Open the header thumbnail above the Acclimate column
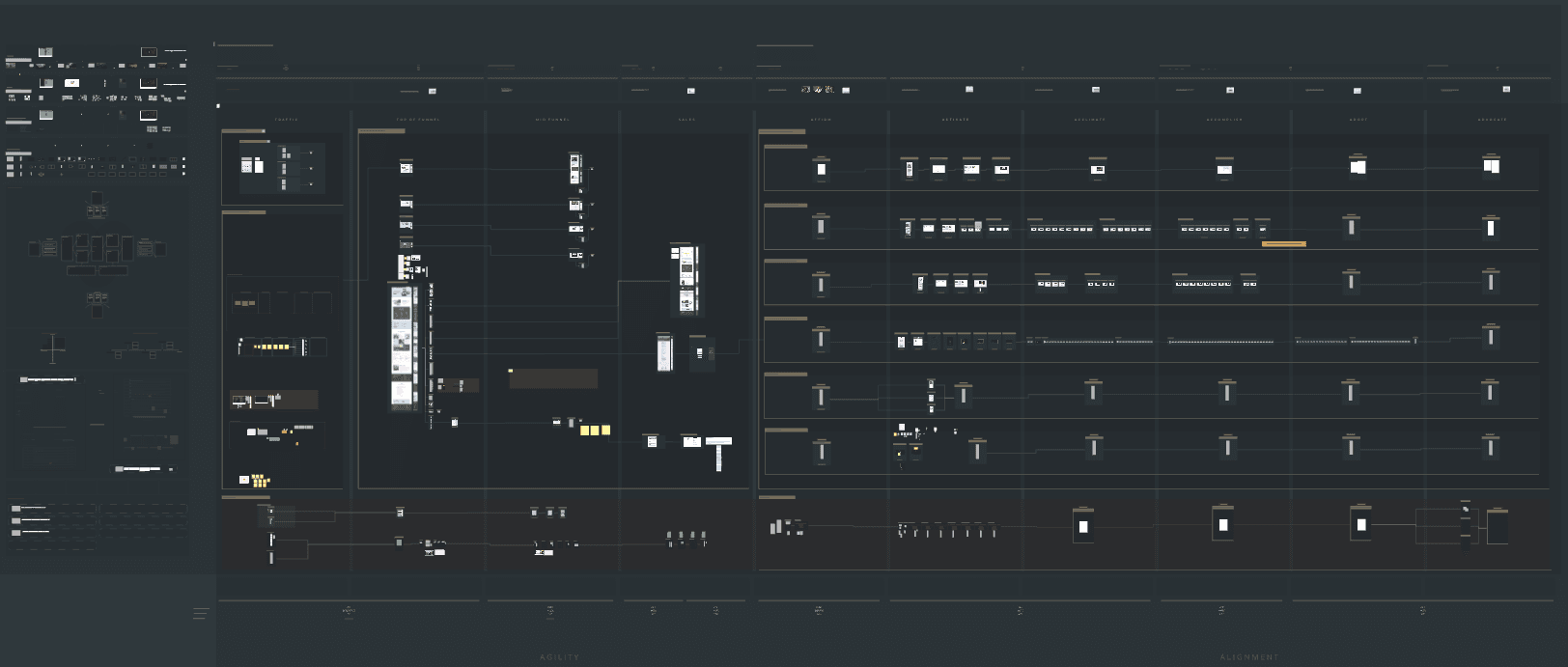Screen dimensions: 1568x667 (x=1096, y=90)
